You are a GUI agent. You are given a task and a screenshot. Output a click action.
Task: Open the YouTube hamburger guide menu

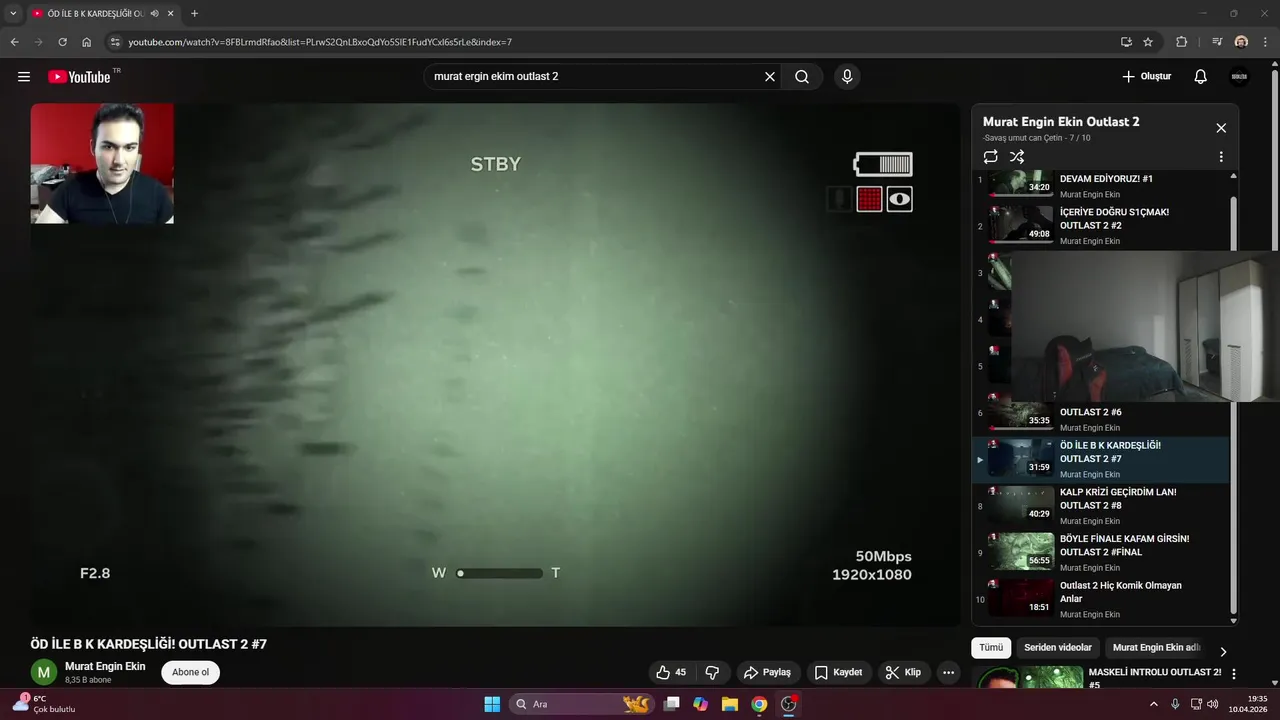tap(24, 77)
